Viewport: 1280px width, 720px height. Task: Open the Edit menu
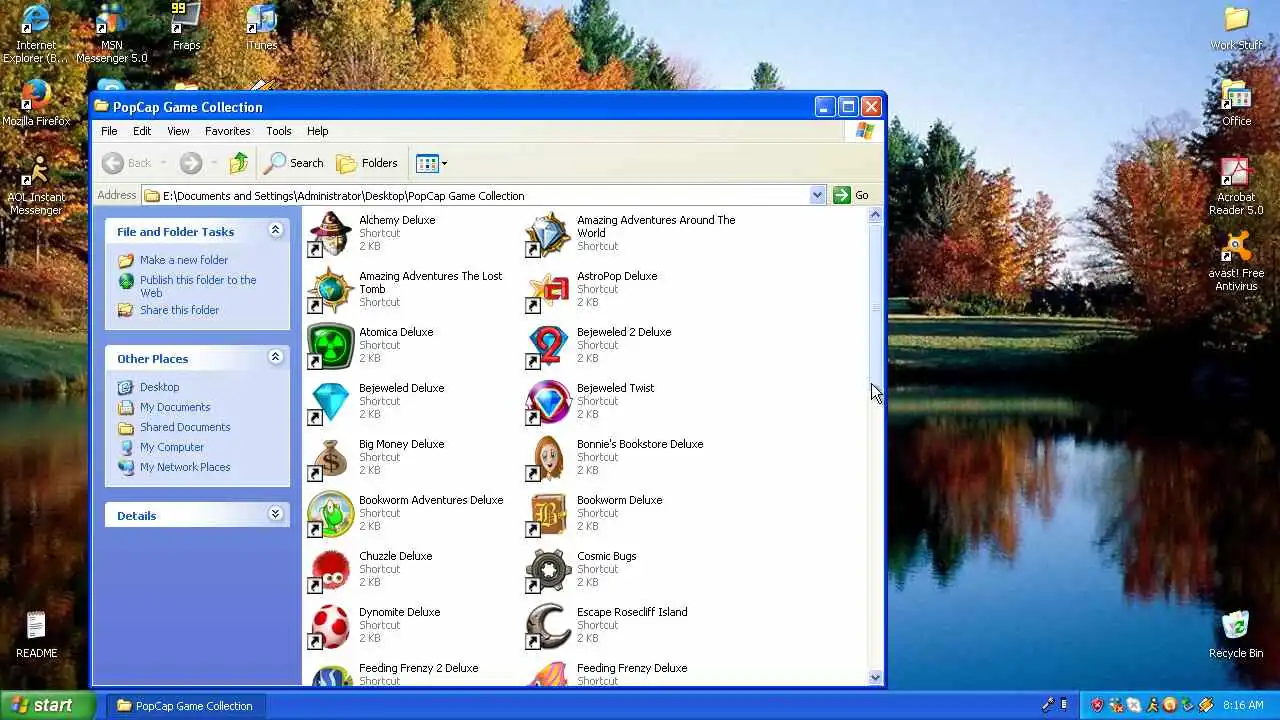(x=142, y=131)
